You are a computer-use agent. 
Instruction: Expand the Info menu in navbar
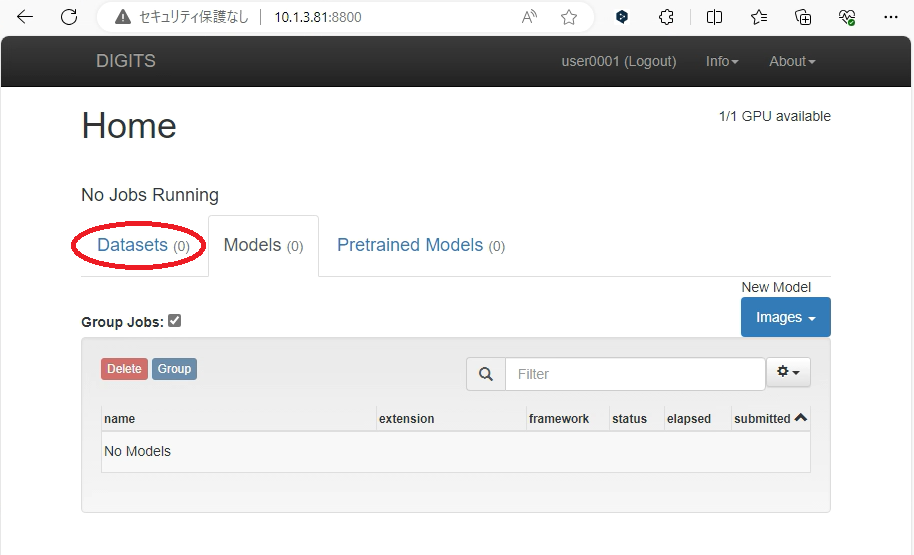click(x=722, y=61)
